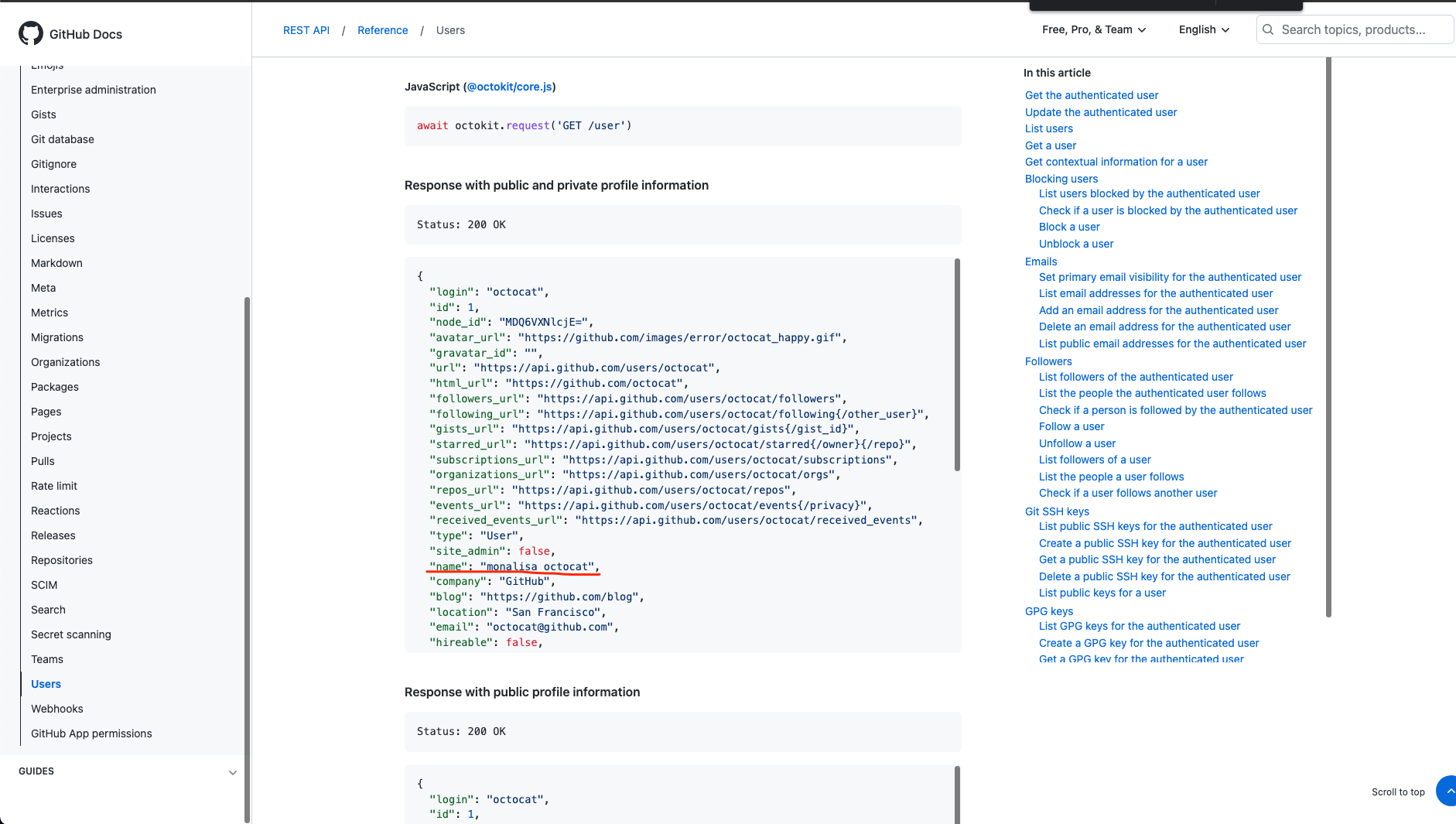This screenshot has height=824, width=1456.
Task: Navigate to Repositories docs
Action: point(61,560)
